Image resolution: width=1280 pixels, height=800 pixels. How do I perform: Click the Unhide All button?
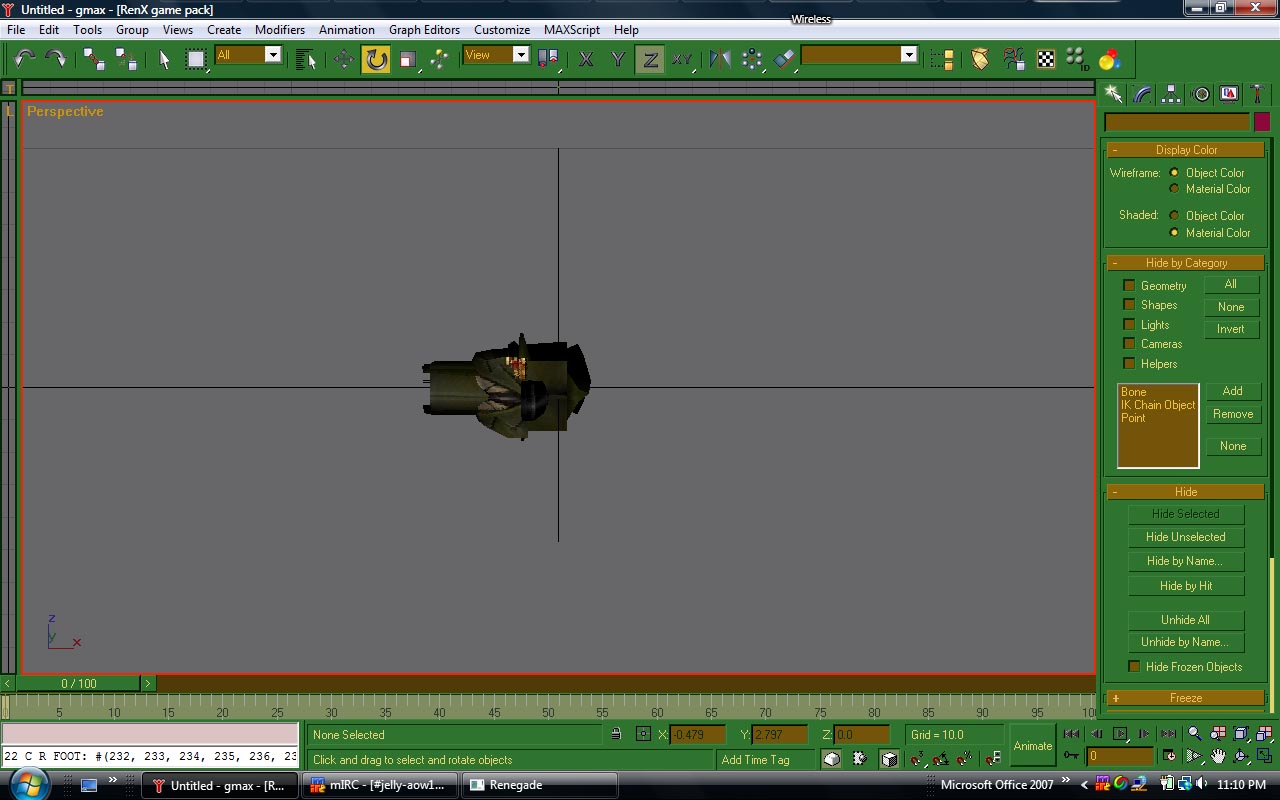click(x=1185, y=620)
